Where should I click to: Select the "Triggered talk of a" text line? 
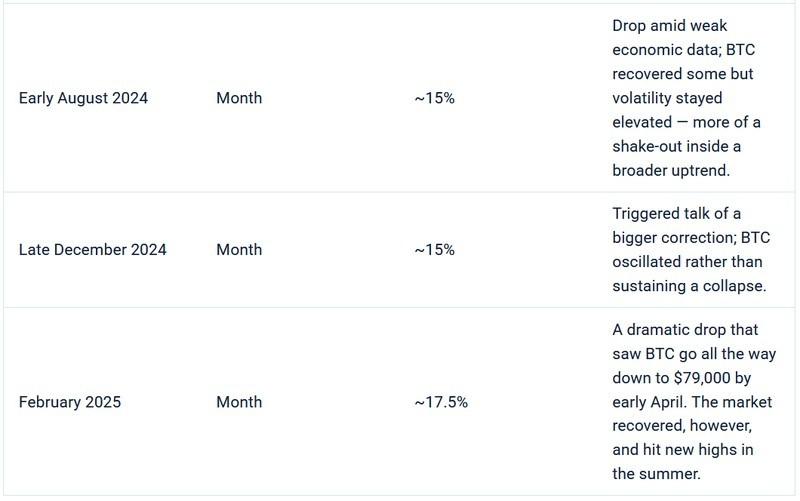click(x=676, y=214)
